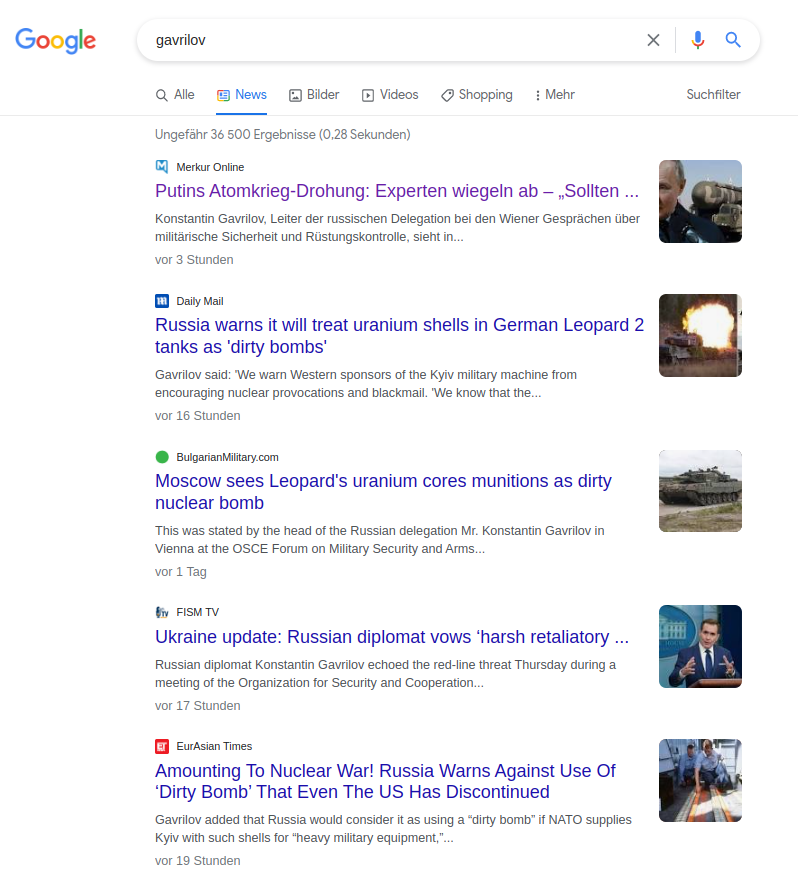Click the Google logo

[55, 41]
